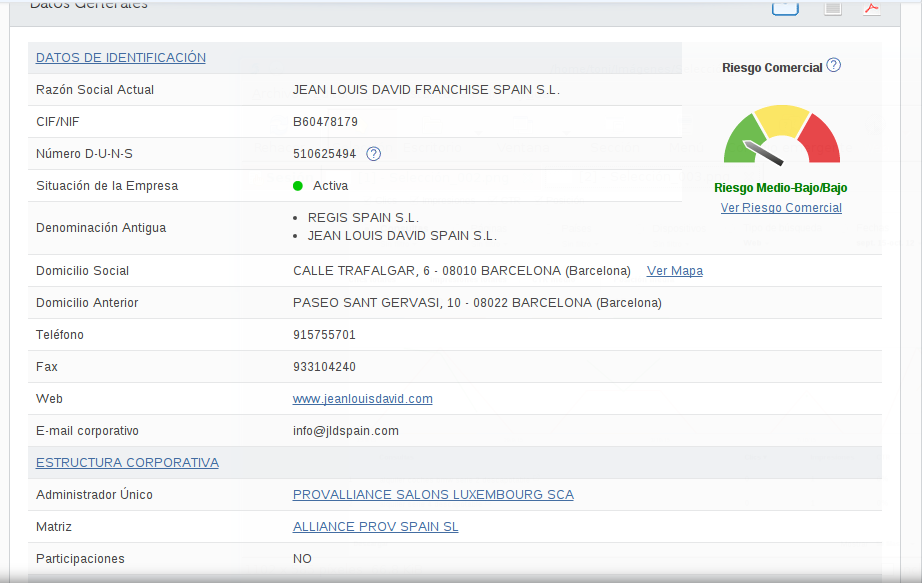Click the Número D-U-N-S label
The image size is (922, 583).
[x=84, y=154]
